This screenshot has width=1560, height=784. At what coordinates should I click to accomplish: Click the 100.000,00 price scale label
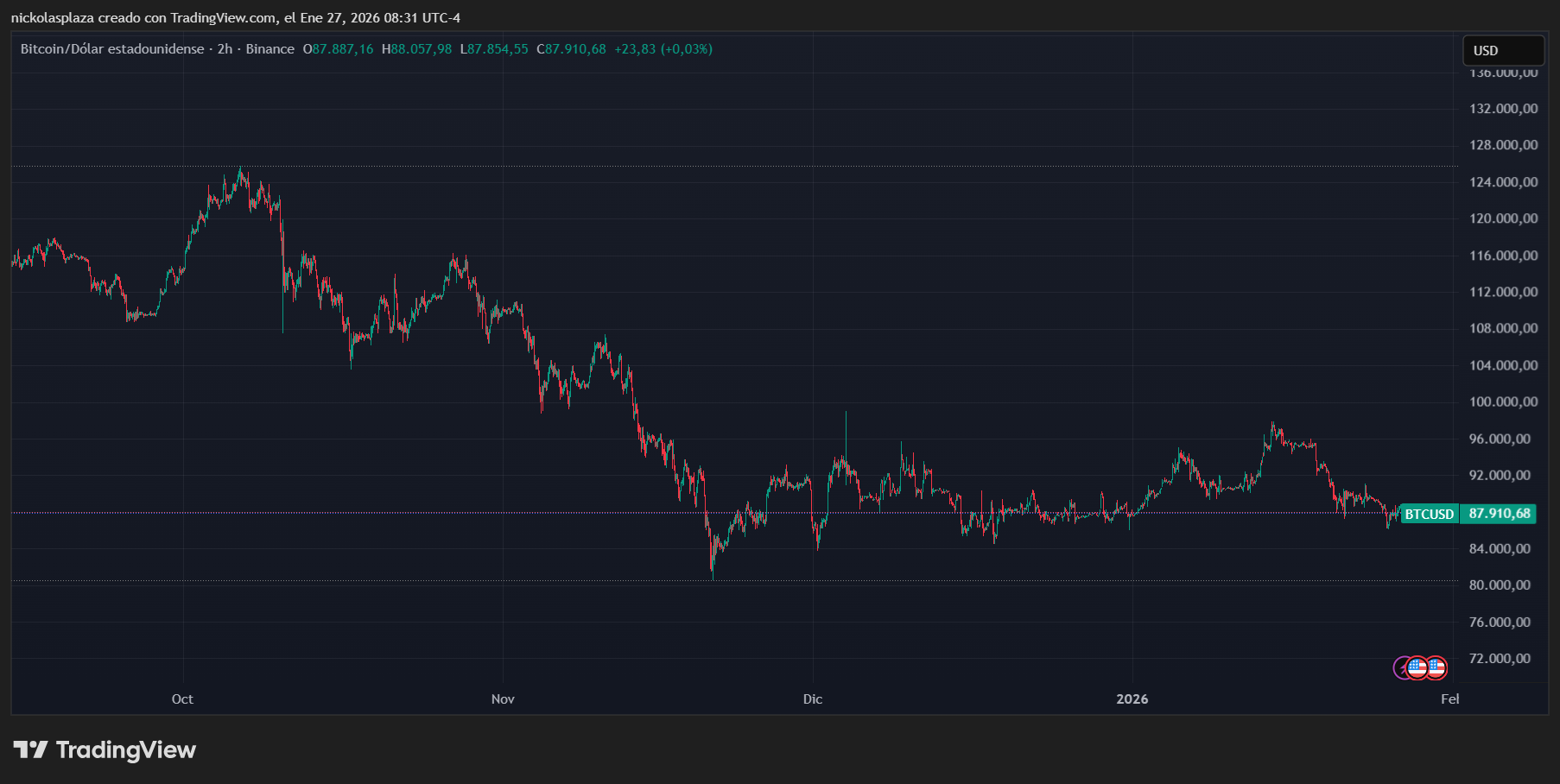point(1503,401)
